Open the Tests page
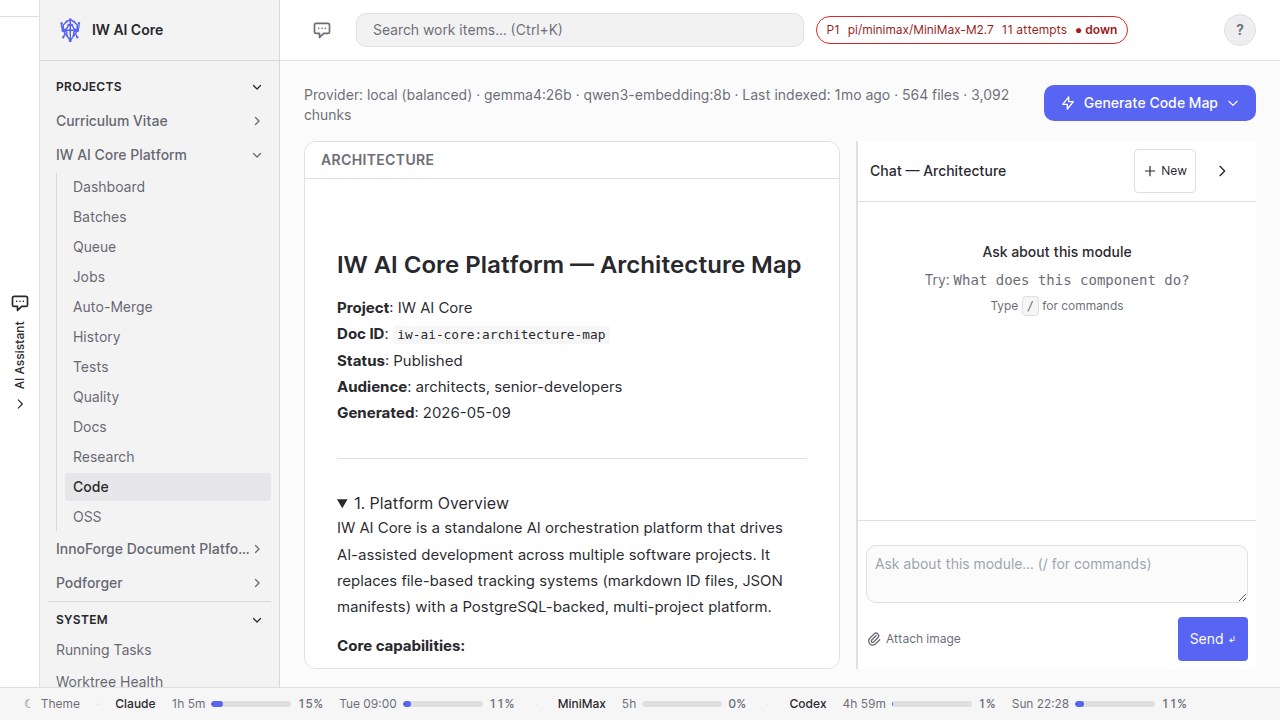This screenshot has height=720, width=1280. click(x=168, y=367)
